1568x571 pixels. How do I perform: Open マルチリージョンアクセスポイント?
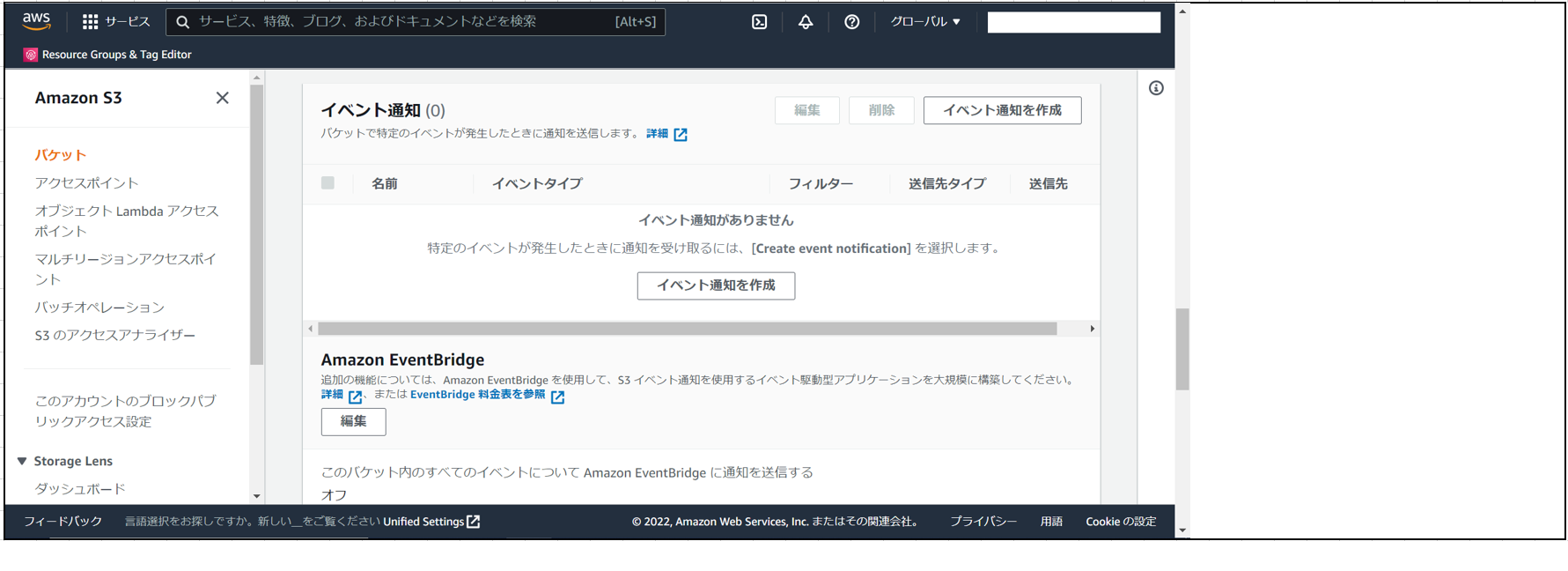tap(126, 269)
